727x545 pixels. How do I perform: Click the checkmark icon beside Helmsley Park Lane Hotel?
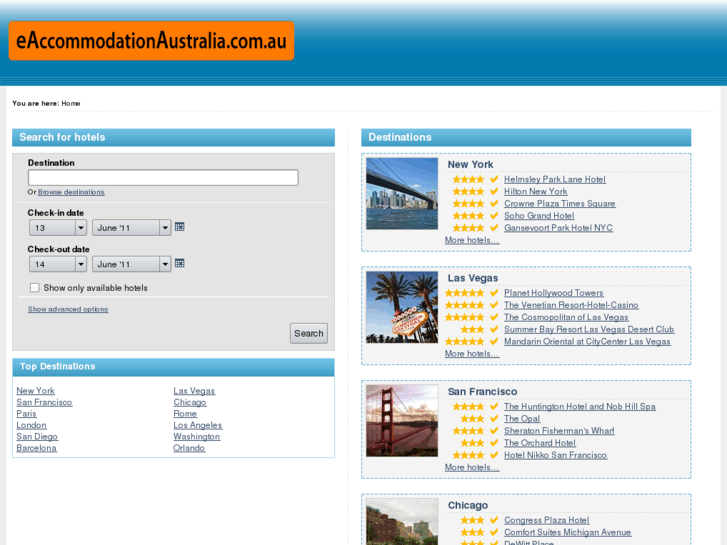pos(494,179)
